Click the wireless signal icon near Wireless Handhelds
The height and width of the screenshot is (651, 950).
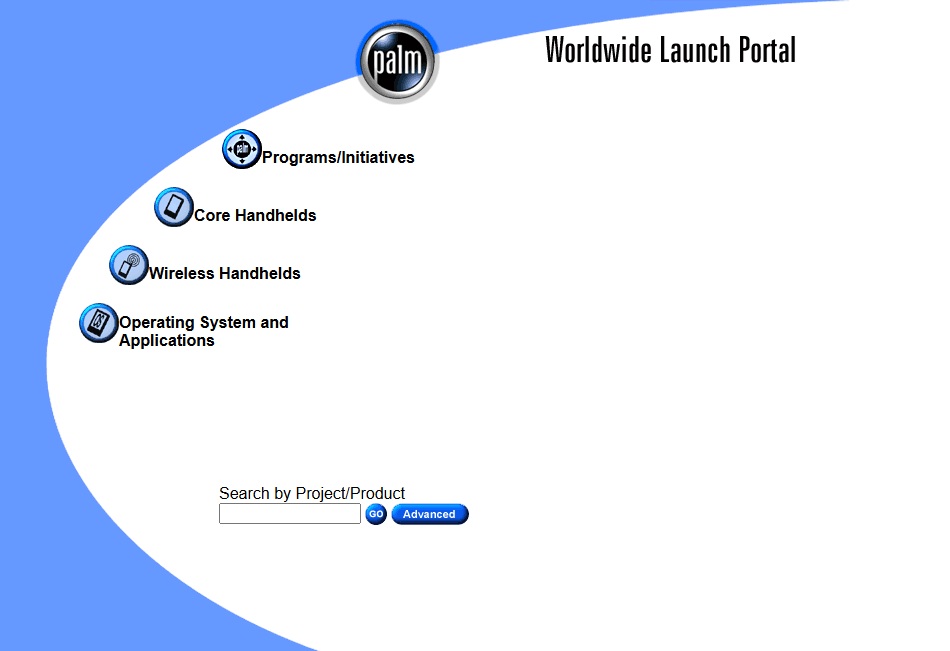click(129, 265)
